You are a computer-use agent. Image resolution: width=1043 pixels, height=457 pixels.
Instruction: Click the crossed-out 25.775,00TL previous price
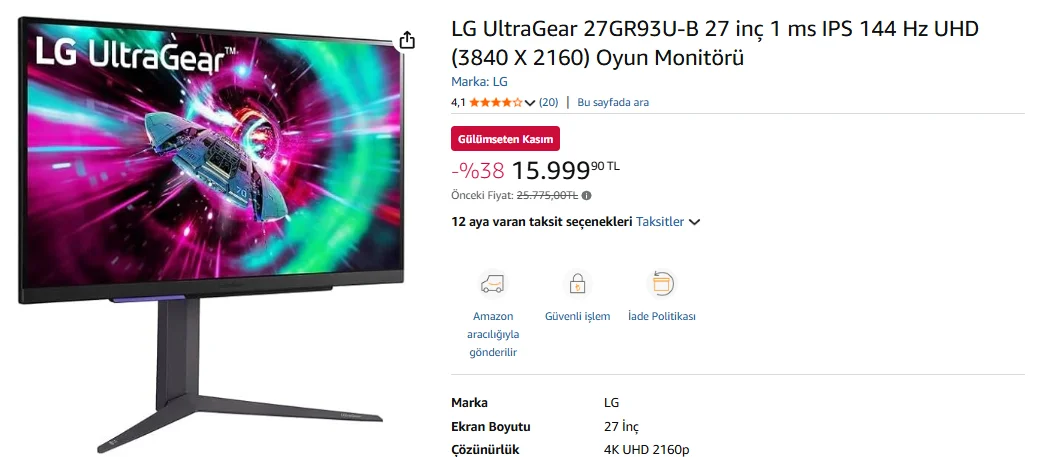pos(547,196)
